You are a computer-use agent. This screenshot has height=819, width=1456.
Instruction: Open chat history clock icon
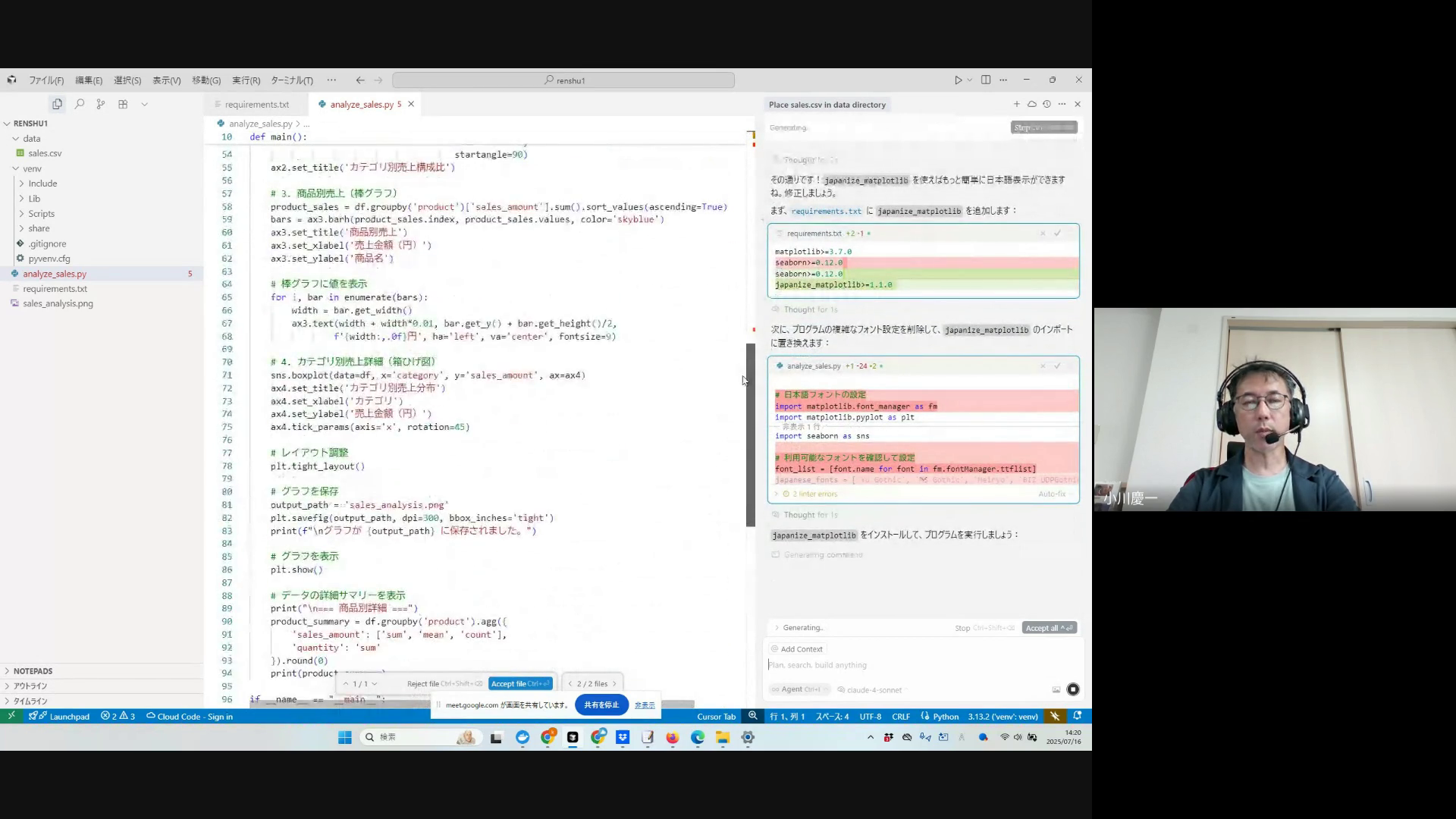point(1046,104)
